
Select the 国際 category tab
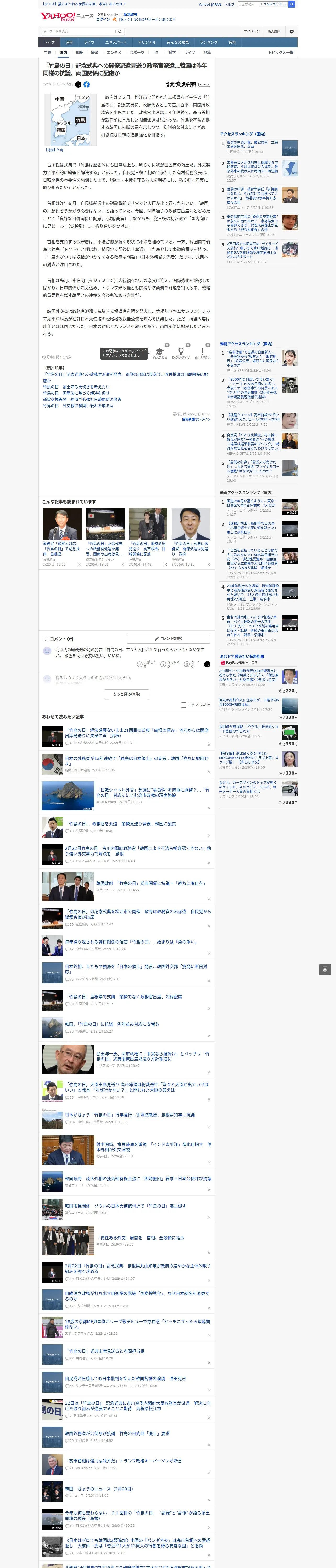pos(79,52)
